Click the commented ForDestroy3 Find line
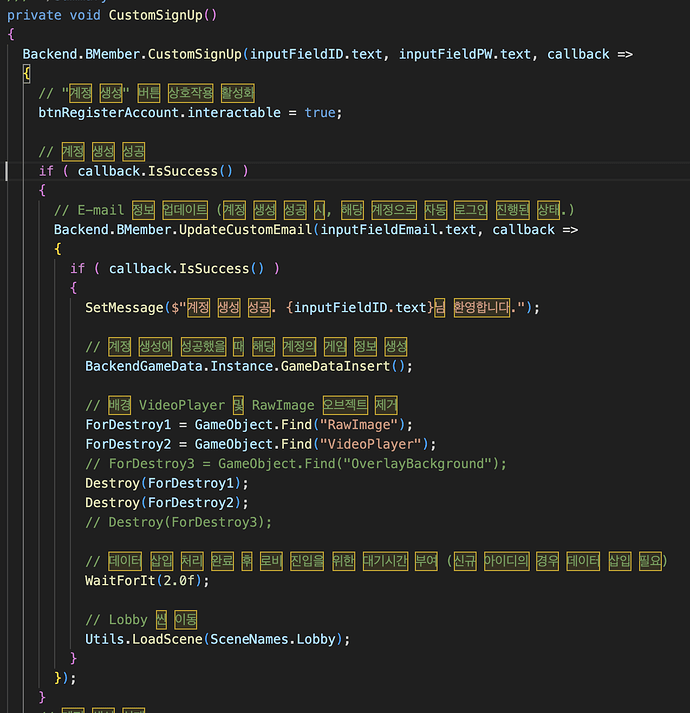Viewport: 690px width, 713px height. (x=296, y=464)
